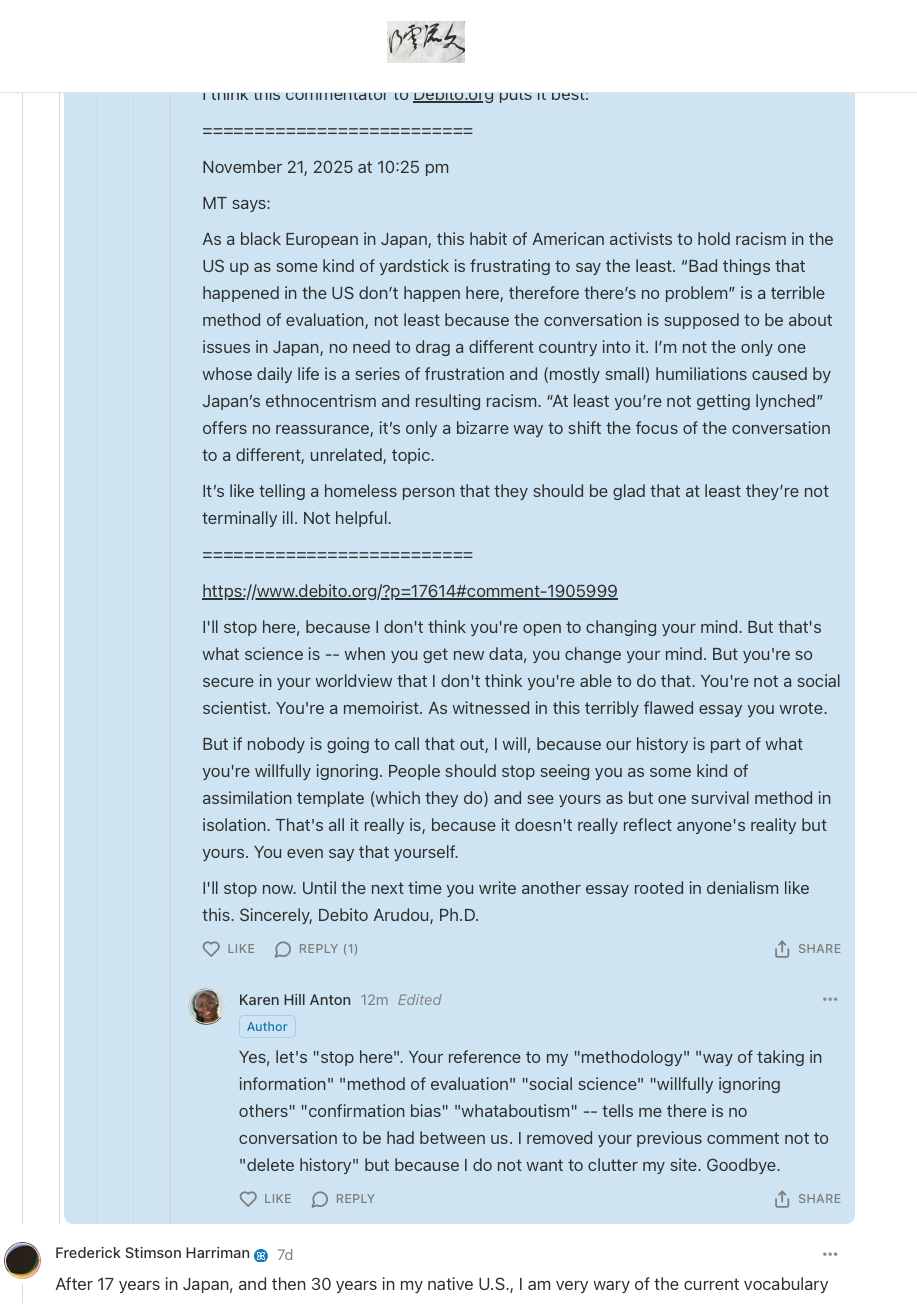917x1304 pixels.
Task: Share Karen Hill Anton's reply
Action: [x=807, y=1199]
